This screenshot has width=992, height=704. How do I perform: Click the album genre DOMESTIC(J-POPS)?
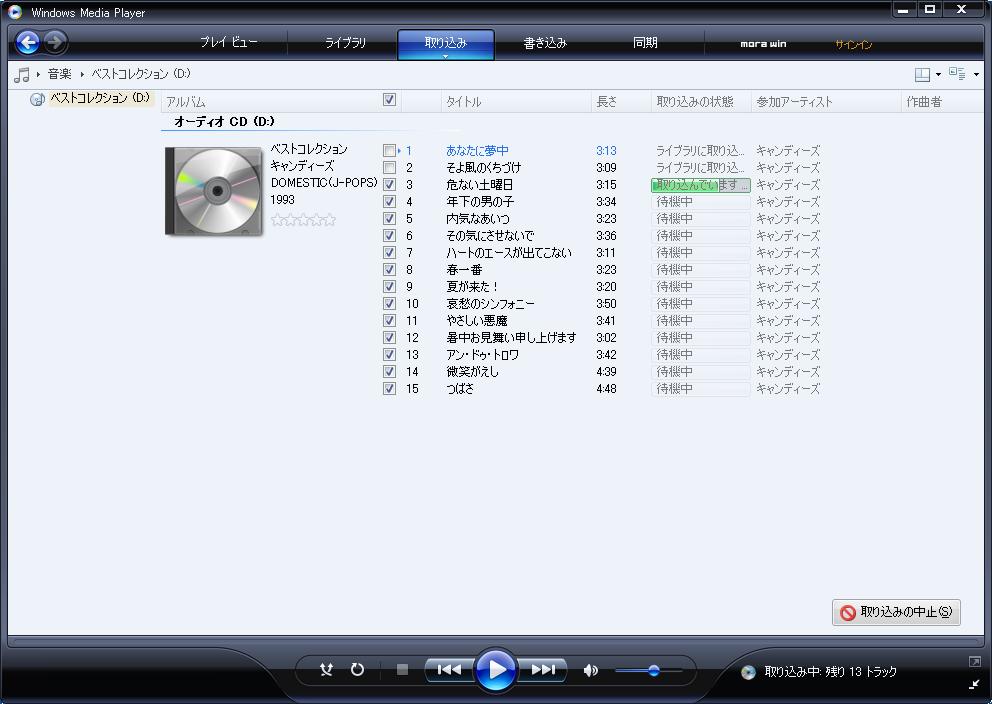(x=324, y=183)
